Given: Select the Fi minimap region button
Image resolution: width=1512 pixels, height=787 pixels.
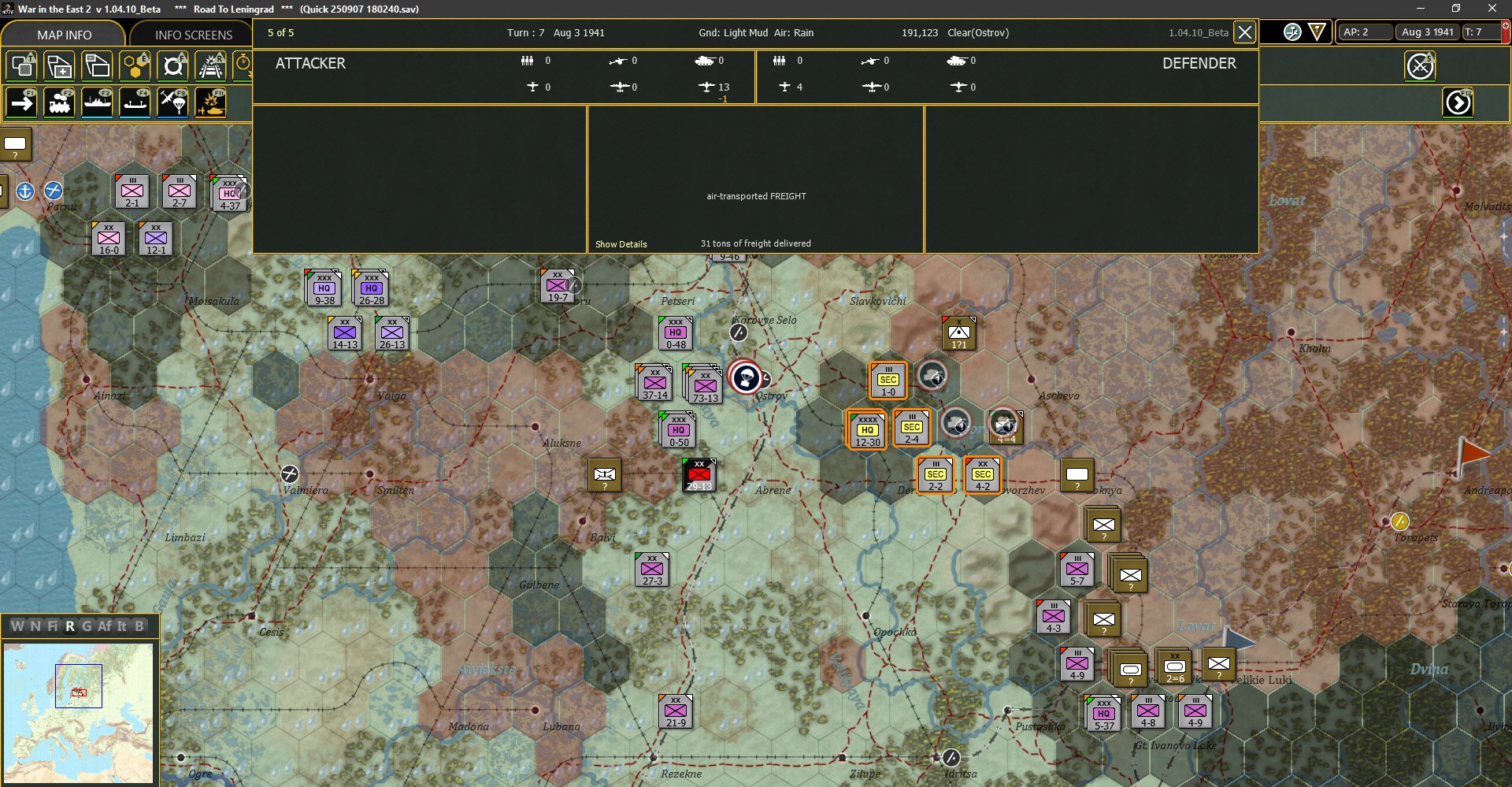Looking at the screenshot, I should point(53,626).
